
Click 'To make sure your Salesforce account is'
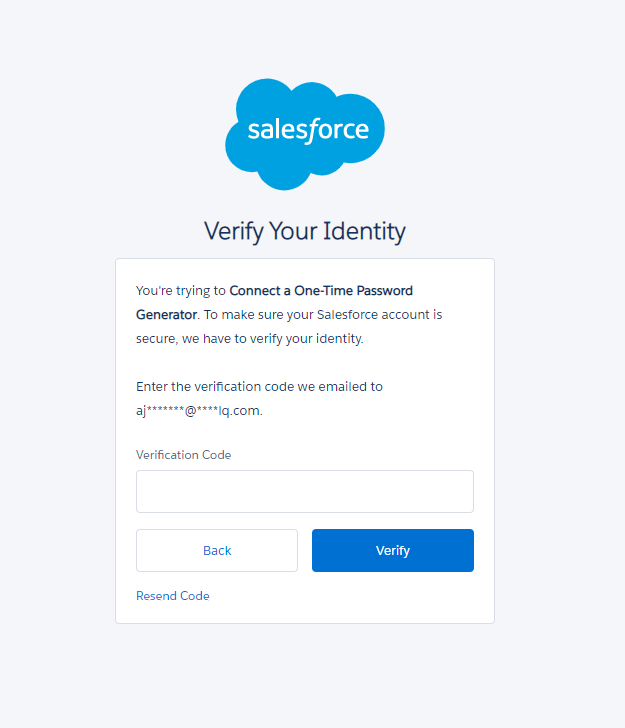tap(323, 314)
